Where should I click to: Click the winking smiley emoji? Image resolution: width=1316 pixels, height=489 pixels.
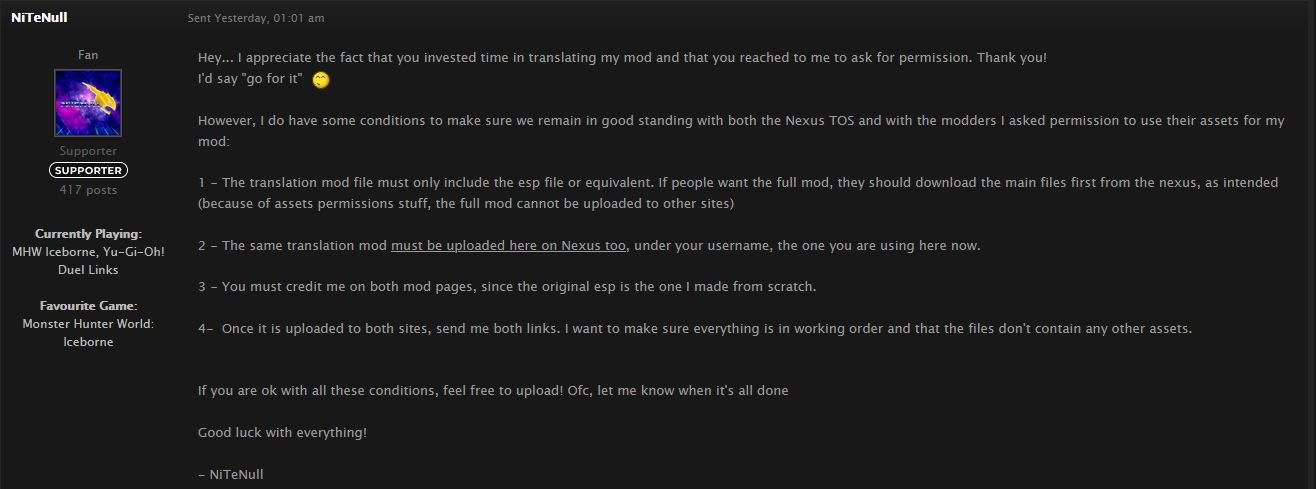[320, 79]
